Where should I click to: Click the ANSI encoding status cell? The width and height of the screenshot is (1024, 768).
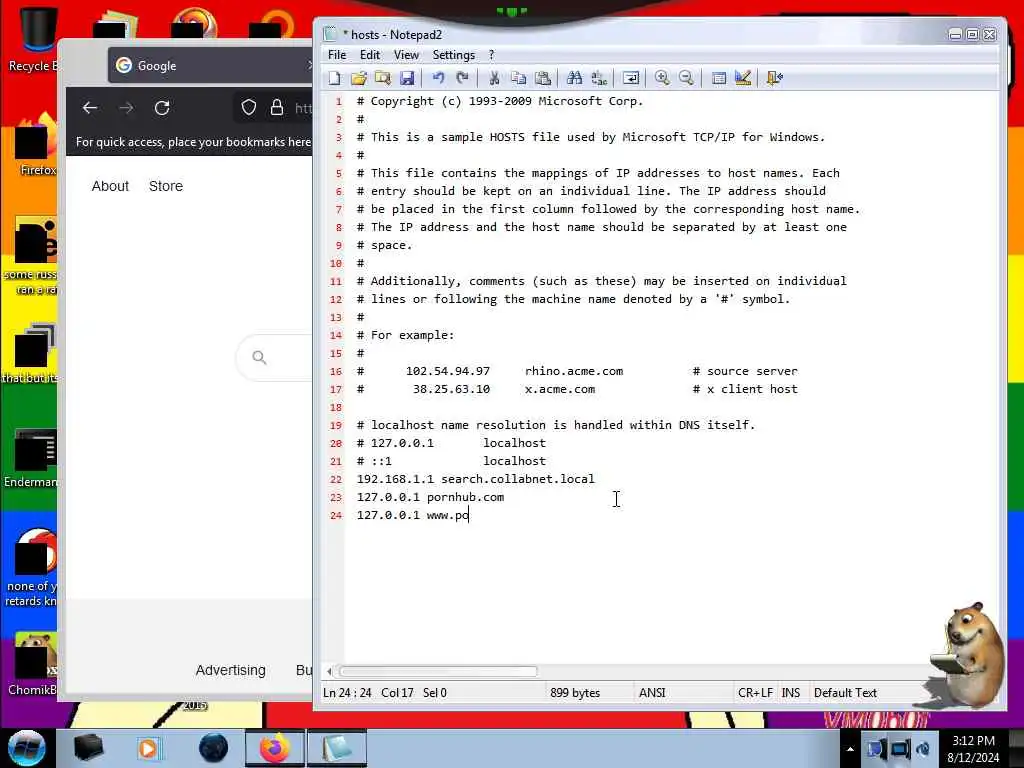point(652,693)
